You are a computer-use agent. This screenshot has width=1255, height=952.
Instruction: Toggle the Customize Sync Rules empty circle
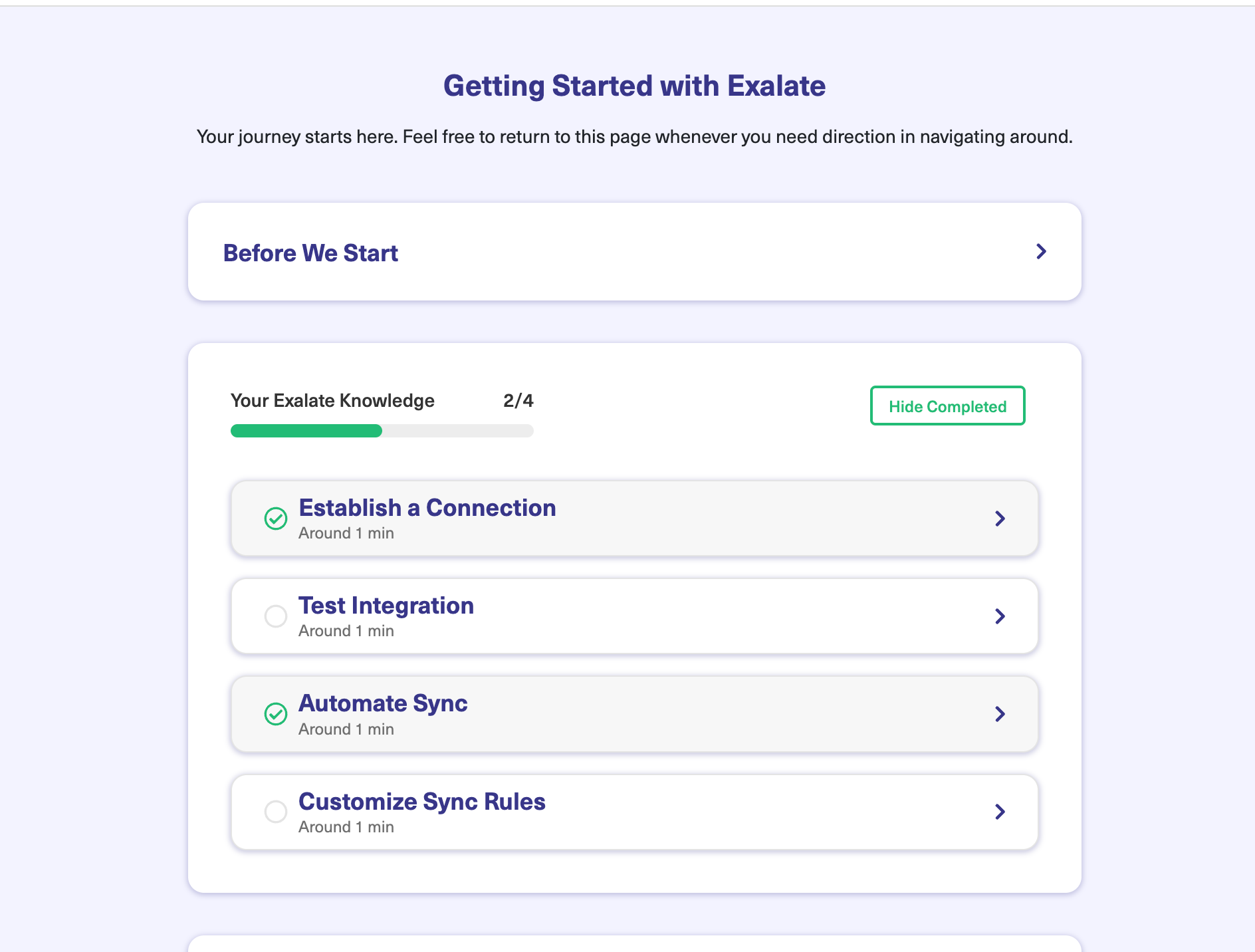(276, 812)
